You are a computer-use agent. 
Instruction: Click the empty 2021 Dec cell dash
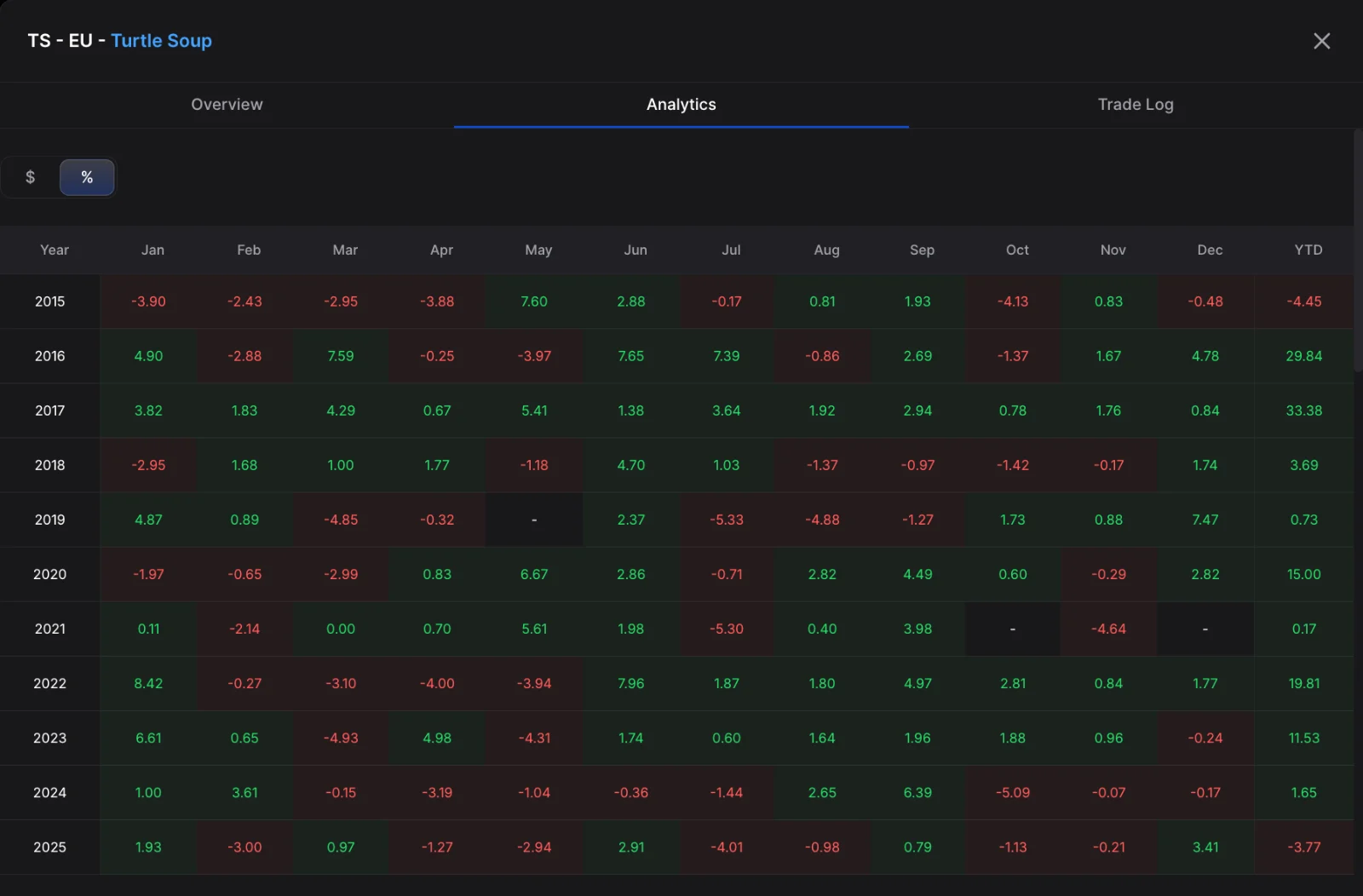[1205, 629]
